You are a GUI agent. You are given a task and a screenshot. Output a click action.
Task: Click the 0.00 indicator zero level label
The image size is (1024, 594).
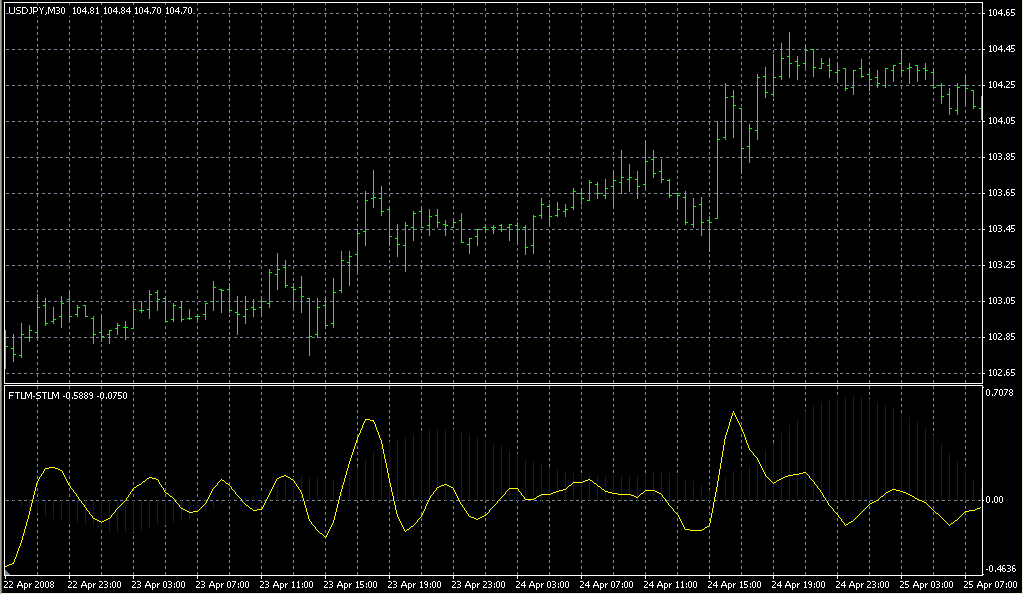996,499
